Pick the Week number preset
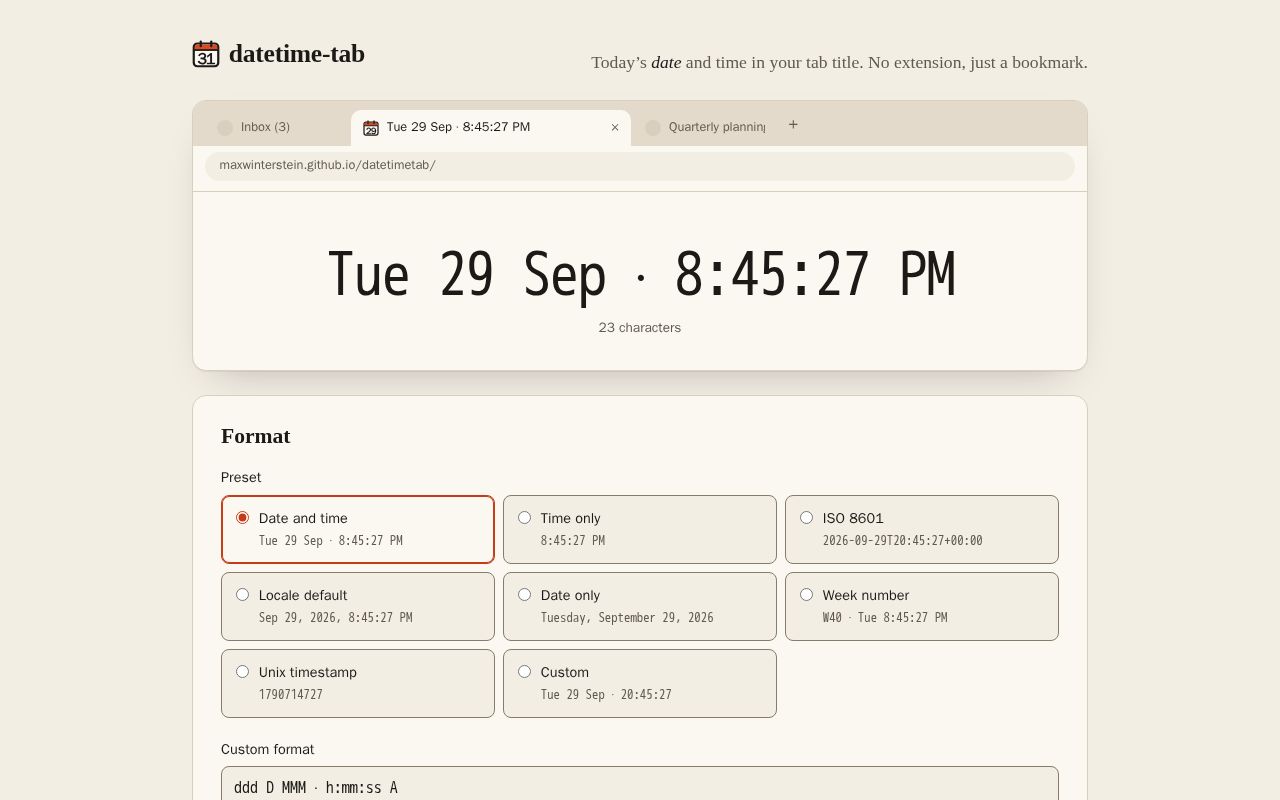This screenshot has width=1280, height=800. (922, 607)
